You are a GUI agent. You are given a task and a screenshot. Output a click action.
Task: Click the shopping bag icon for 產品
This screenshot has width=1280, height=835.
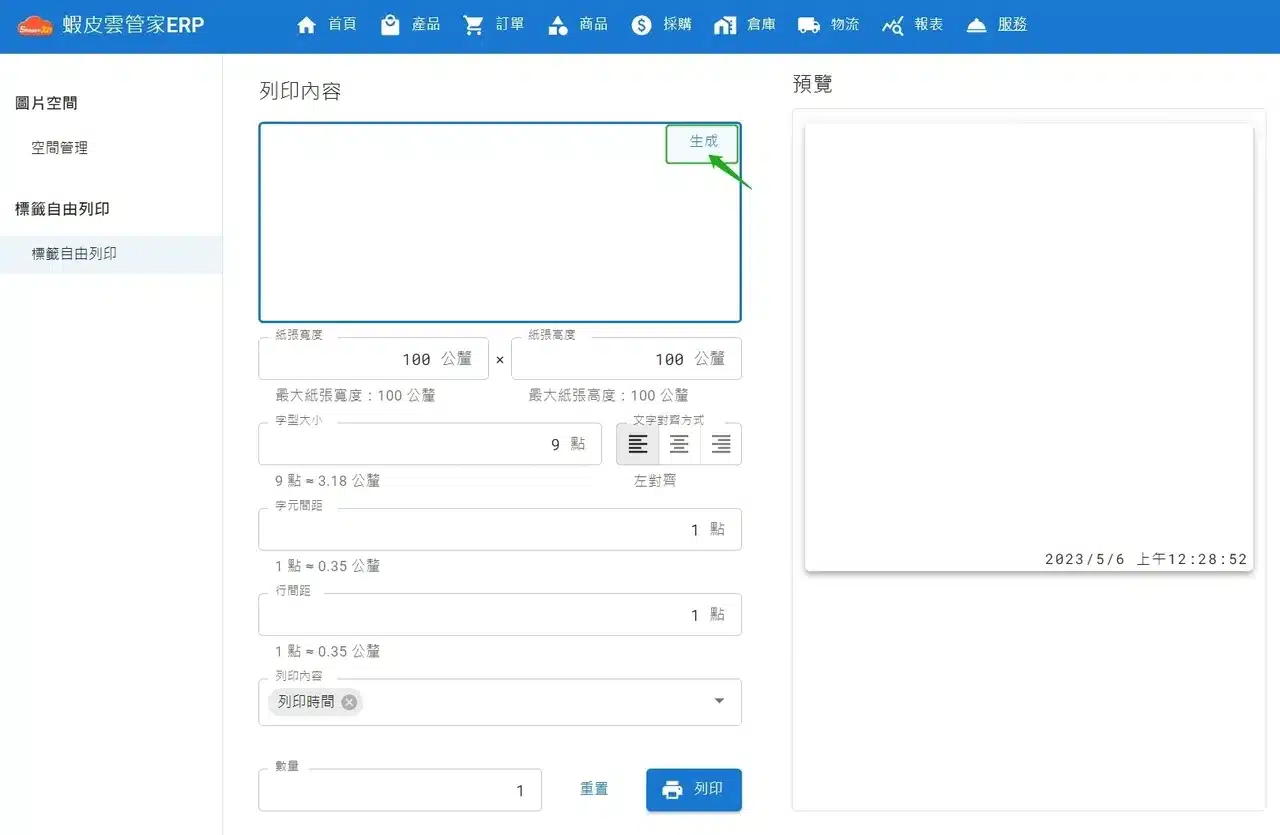(390, 25)
